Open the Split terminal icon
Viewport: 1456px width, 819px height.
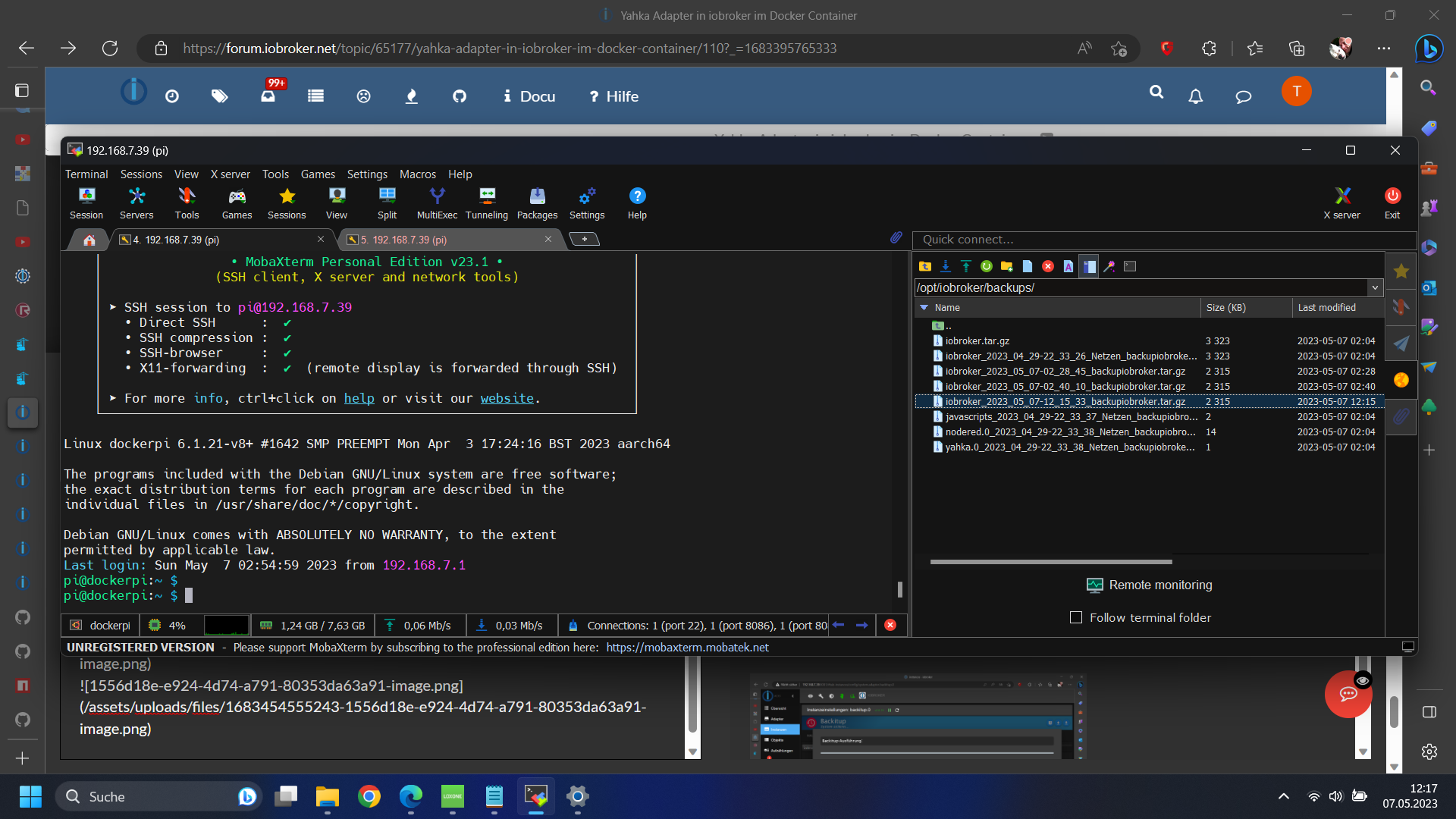click(387, 203)
